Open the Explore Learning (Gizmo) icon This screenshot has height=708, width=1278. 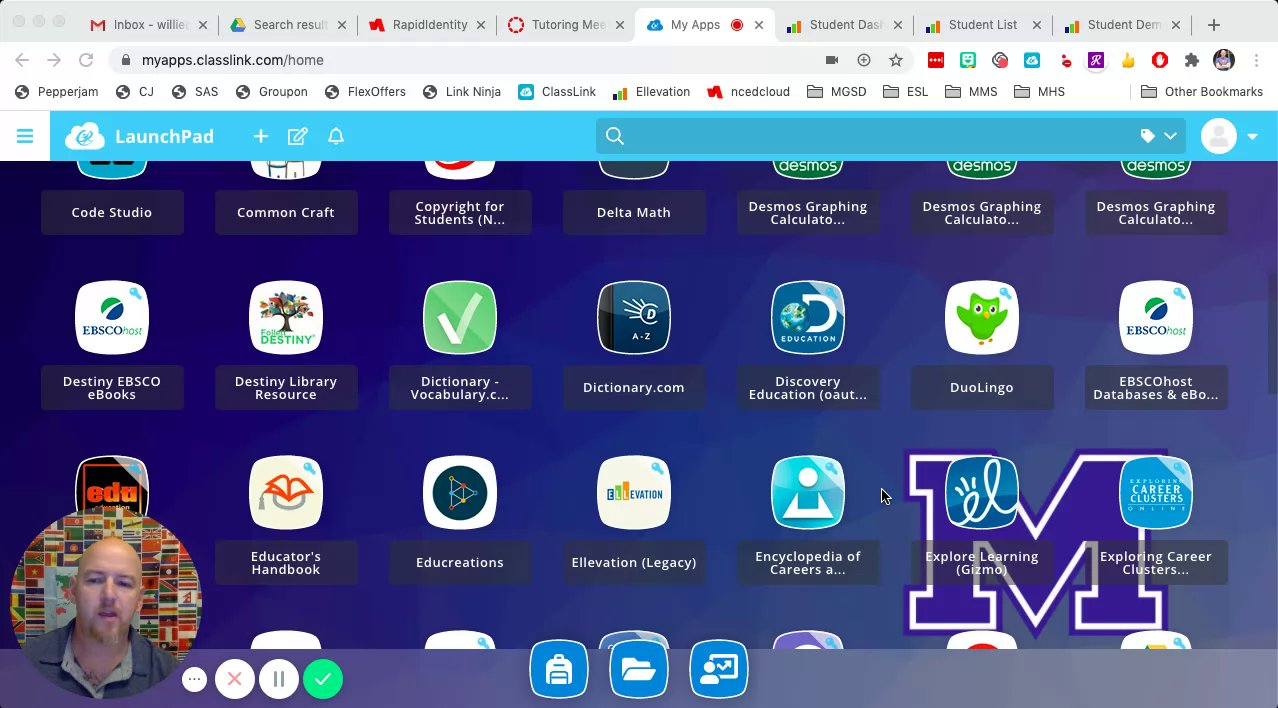(982, 493)
